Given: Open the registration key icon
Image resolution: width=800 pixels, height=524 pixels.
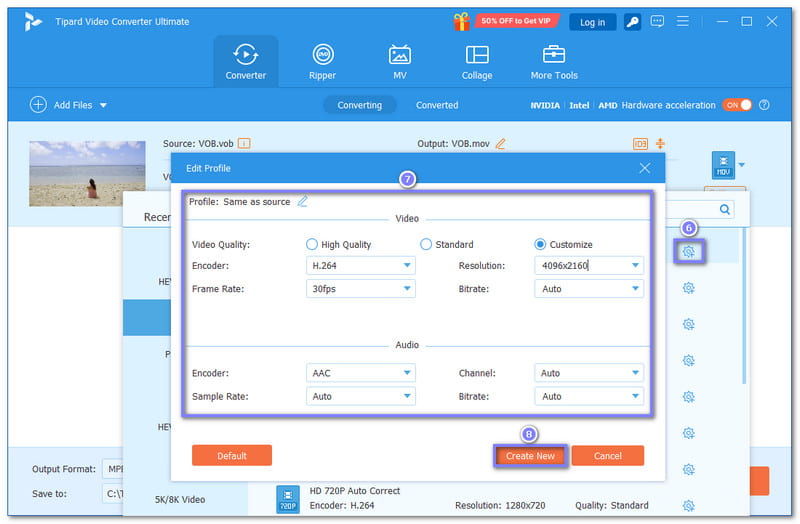Looking at the screenshot, I should click(632, 22).
